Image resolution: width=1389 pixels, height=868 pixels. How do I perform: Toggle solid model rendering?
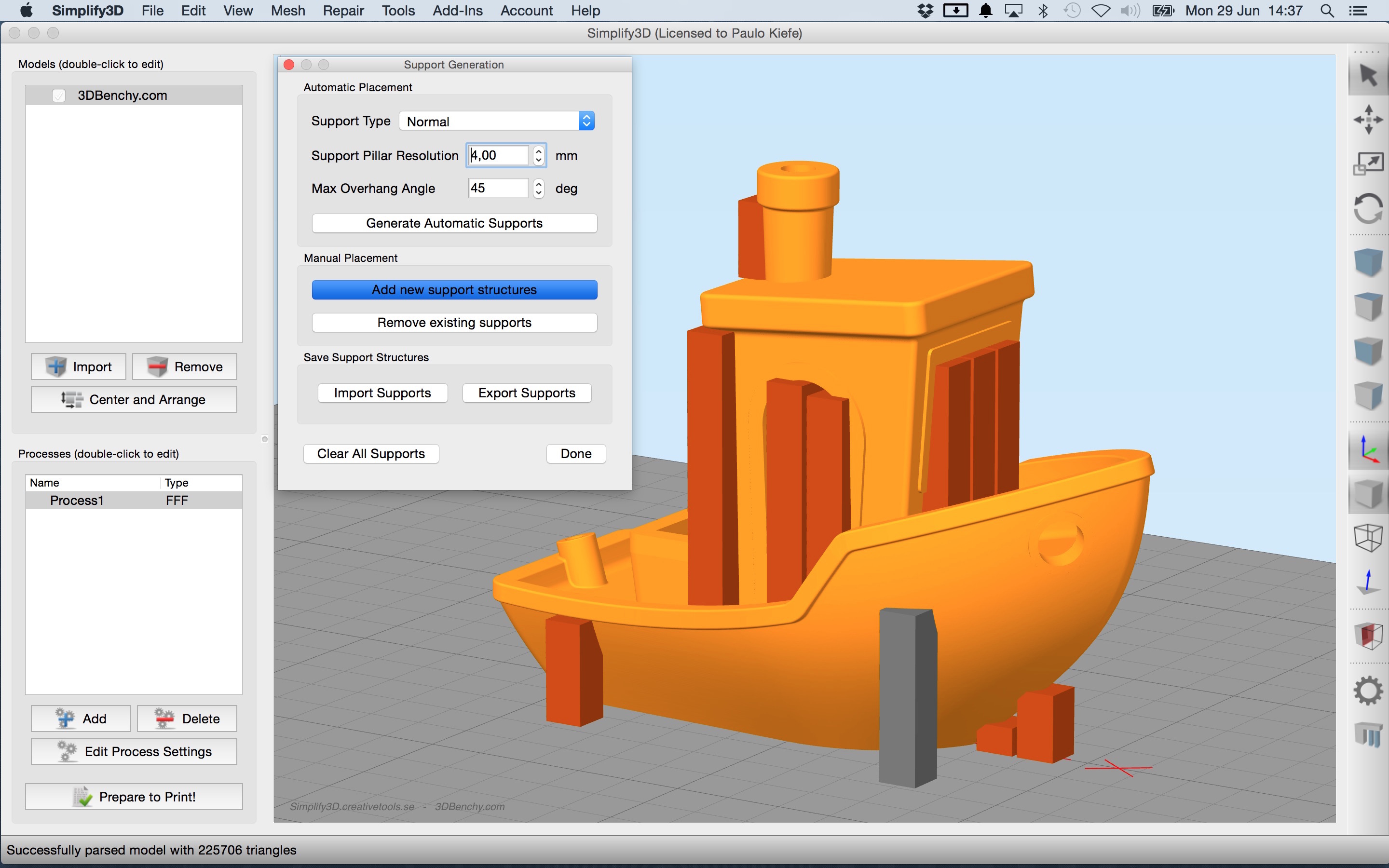tap(1368, 494)
